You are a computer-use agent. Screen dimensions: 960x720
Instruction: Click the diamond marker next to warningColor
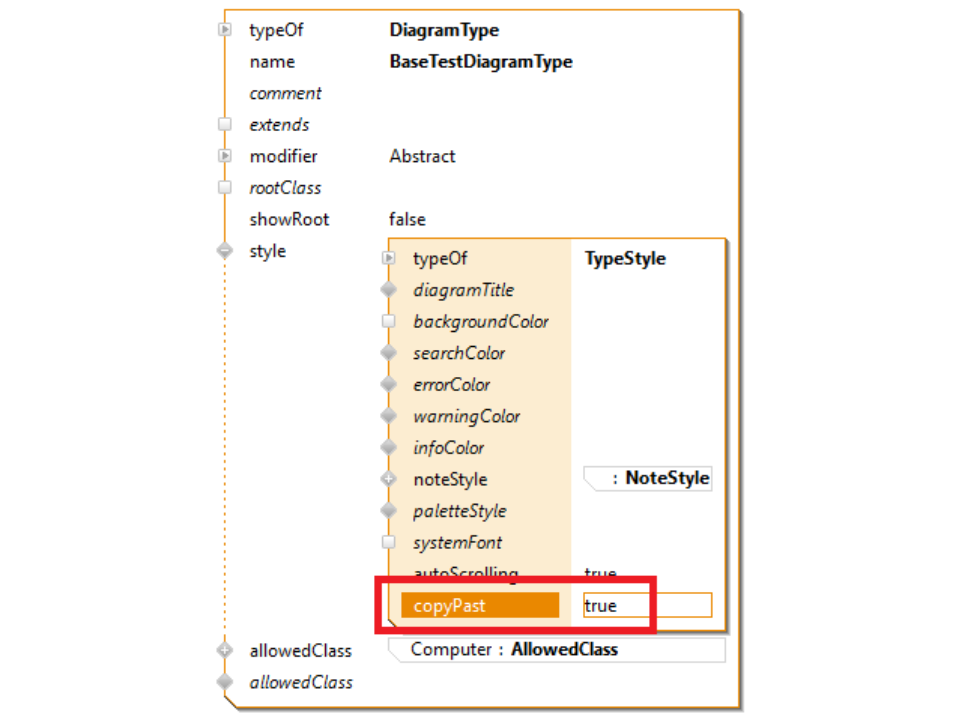tap(389, 416)
